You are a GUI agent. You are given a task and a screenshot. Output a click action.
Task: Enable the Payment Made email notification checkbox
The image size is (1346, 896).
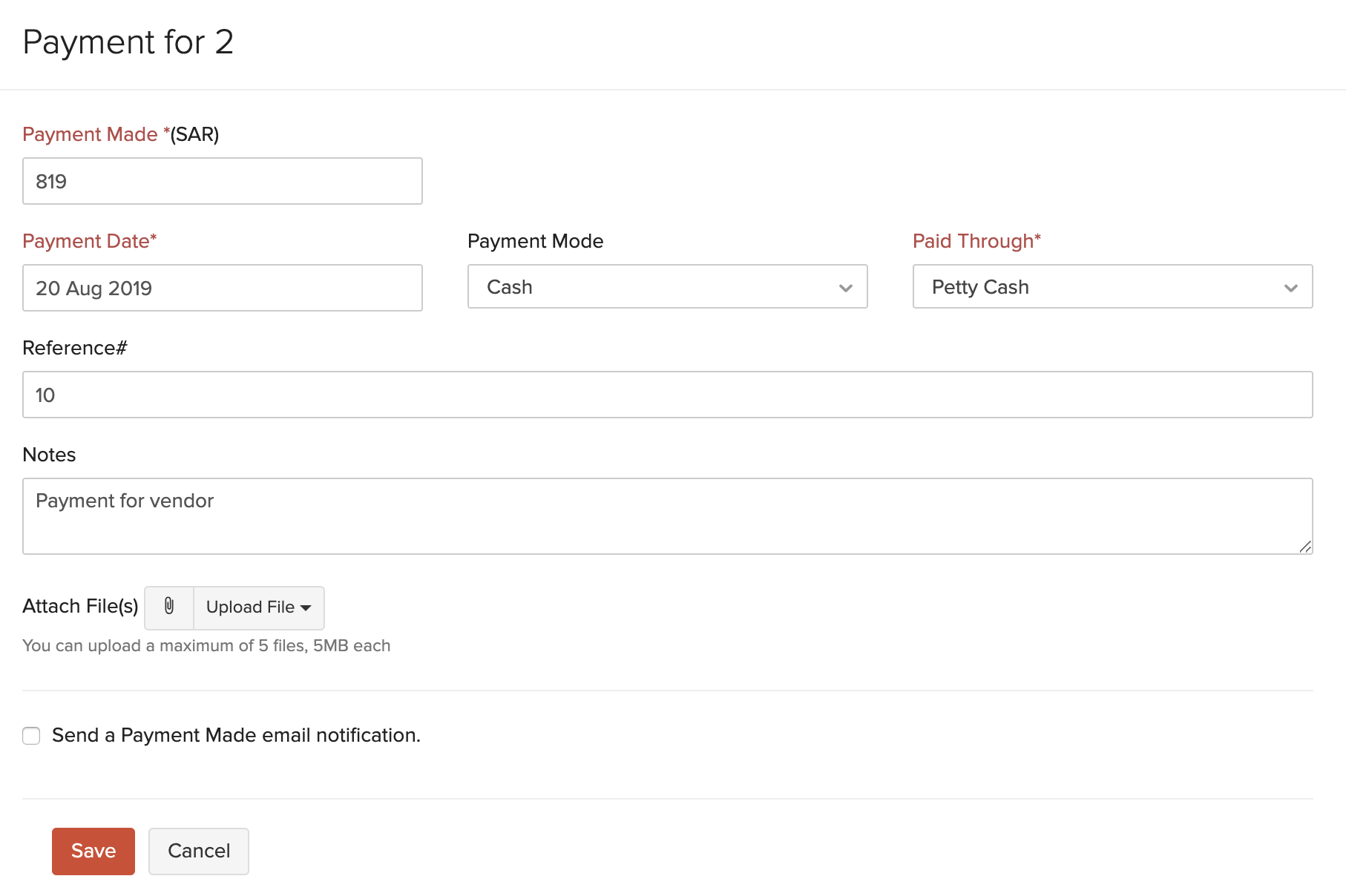tap(30, 736)
